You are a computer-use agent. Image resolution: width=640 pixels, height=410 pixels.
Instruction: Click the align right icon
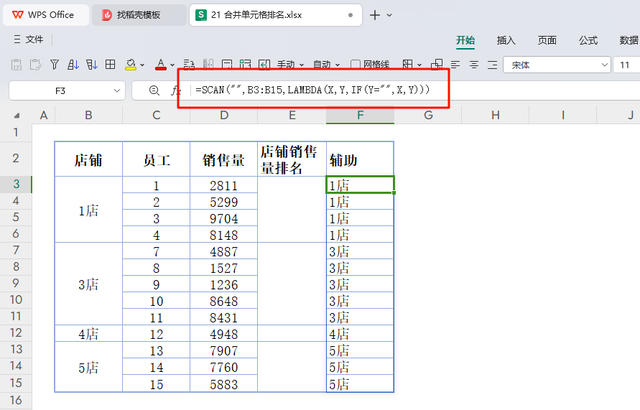(493, 64)
